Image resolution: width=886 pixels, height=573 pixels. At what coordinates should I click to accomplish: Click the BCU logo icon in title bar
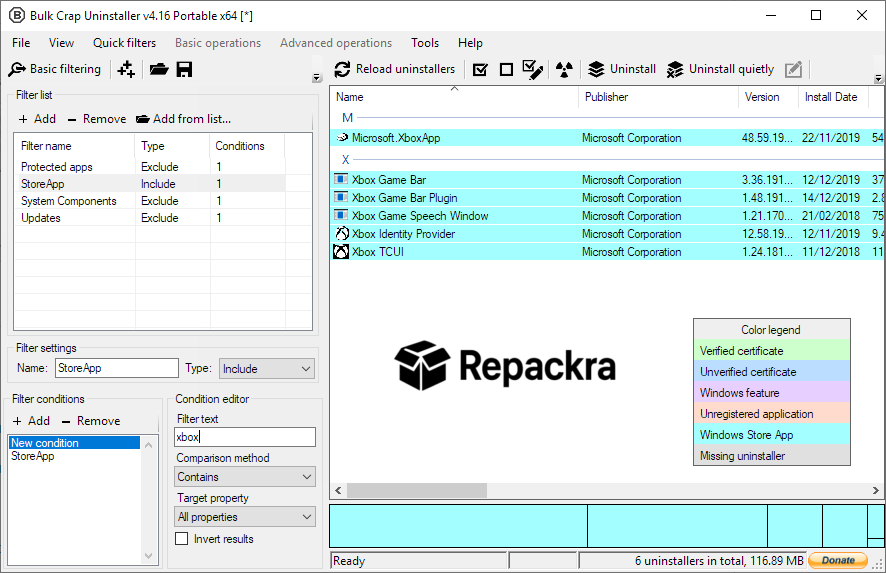(17, 15)
